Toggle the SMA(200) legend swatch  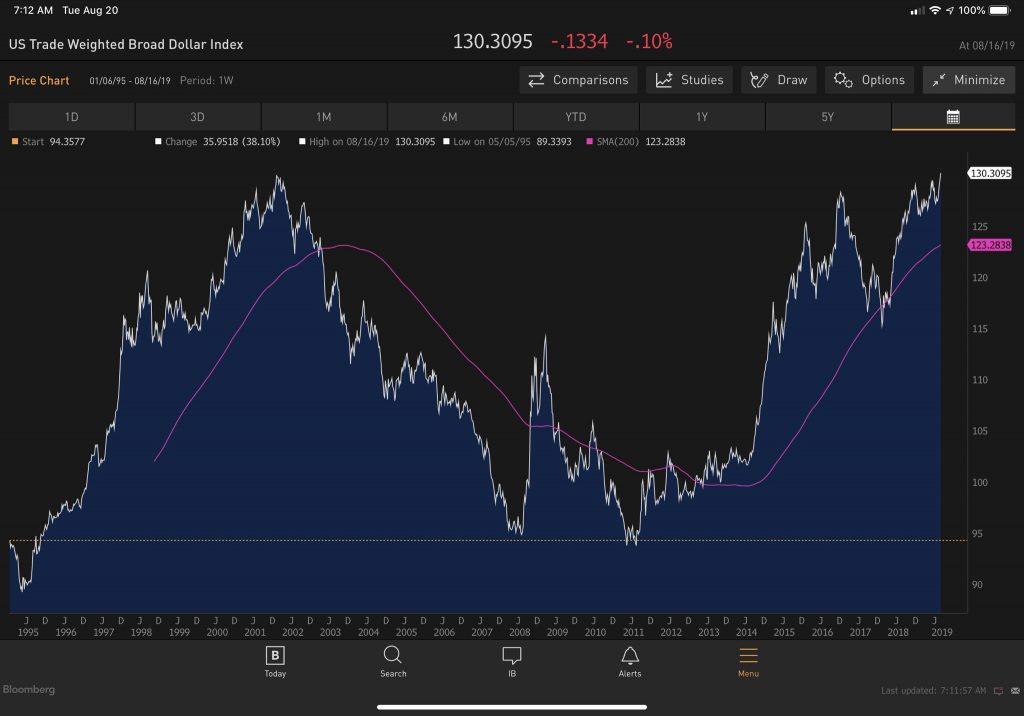590,141
